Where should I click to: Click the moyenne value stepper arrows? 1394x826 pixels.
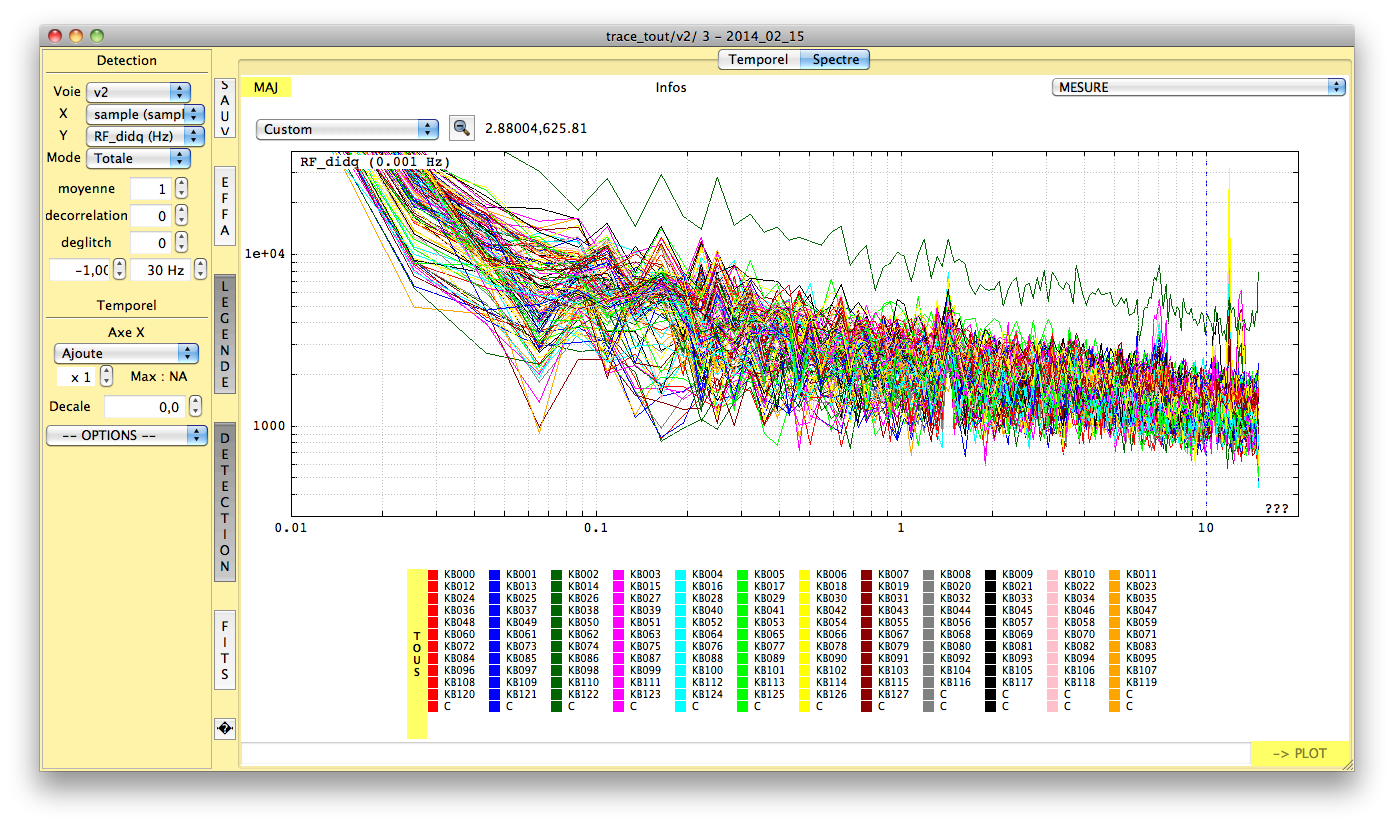point(181,189)
